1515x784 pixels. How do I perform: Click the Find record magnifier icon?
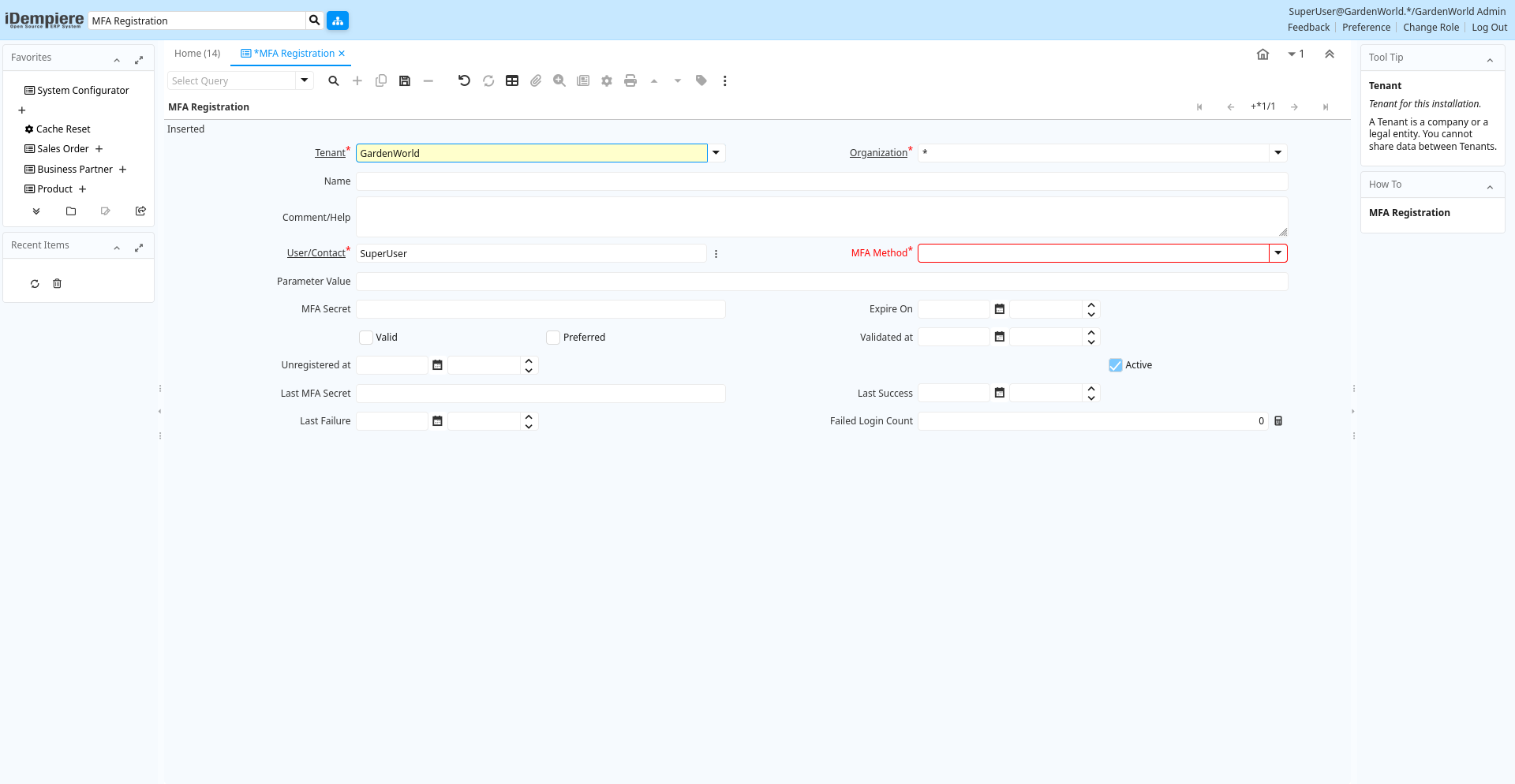[x=334, y=80]
